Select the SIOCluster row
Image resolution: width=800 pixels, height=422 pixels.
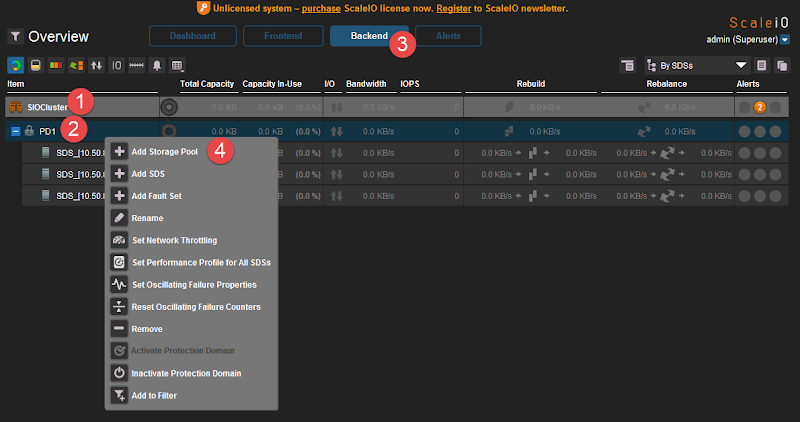pyautogui.click(x=397, y=107)
